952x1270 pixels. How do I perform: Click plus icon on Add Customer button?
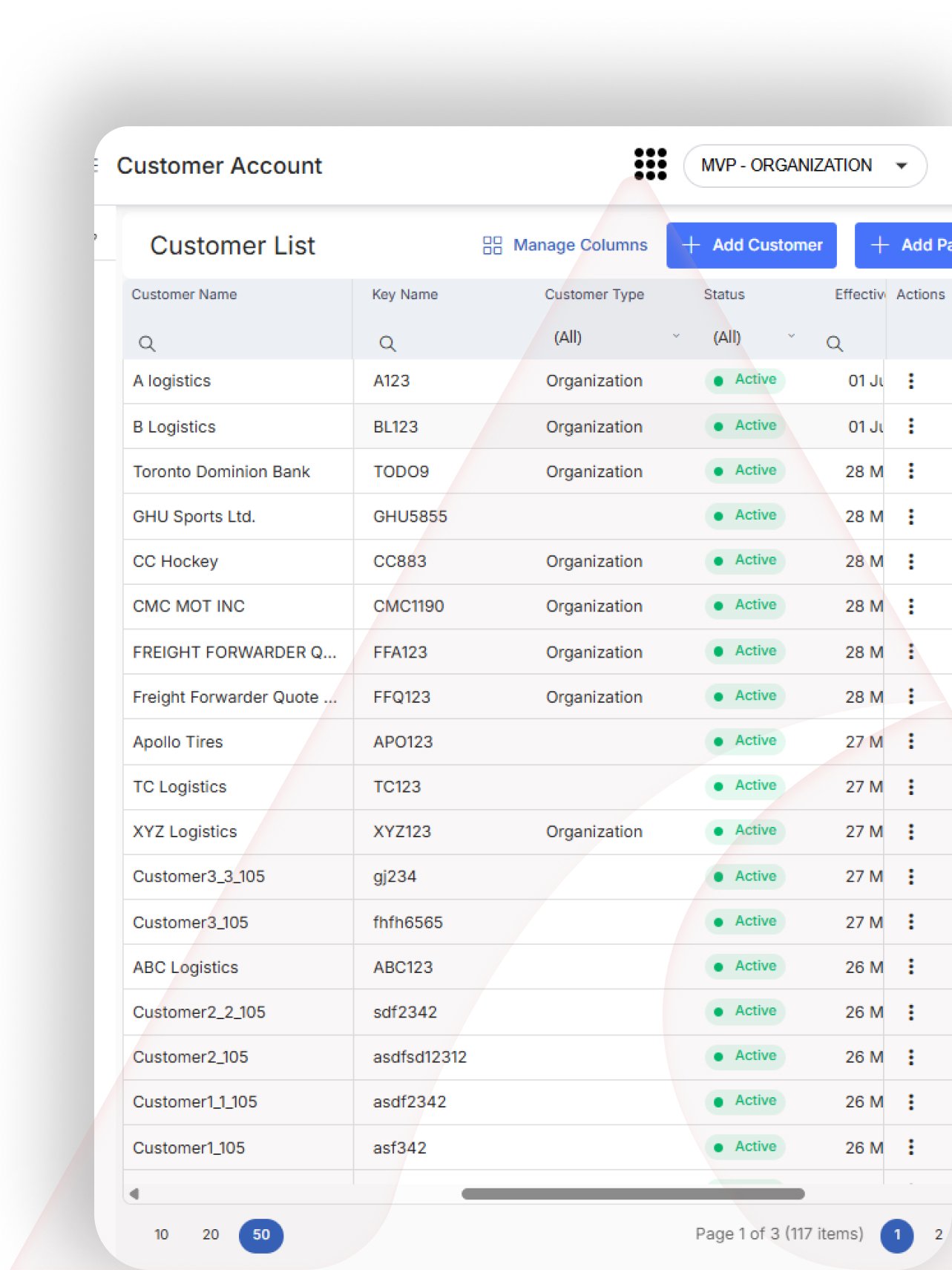point(691,245)
